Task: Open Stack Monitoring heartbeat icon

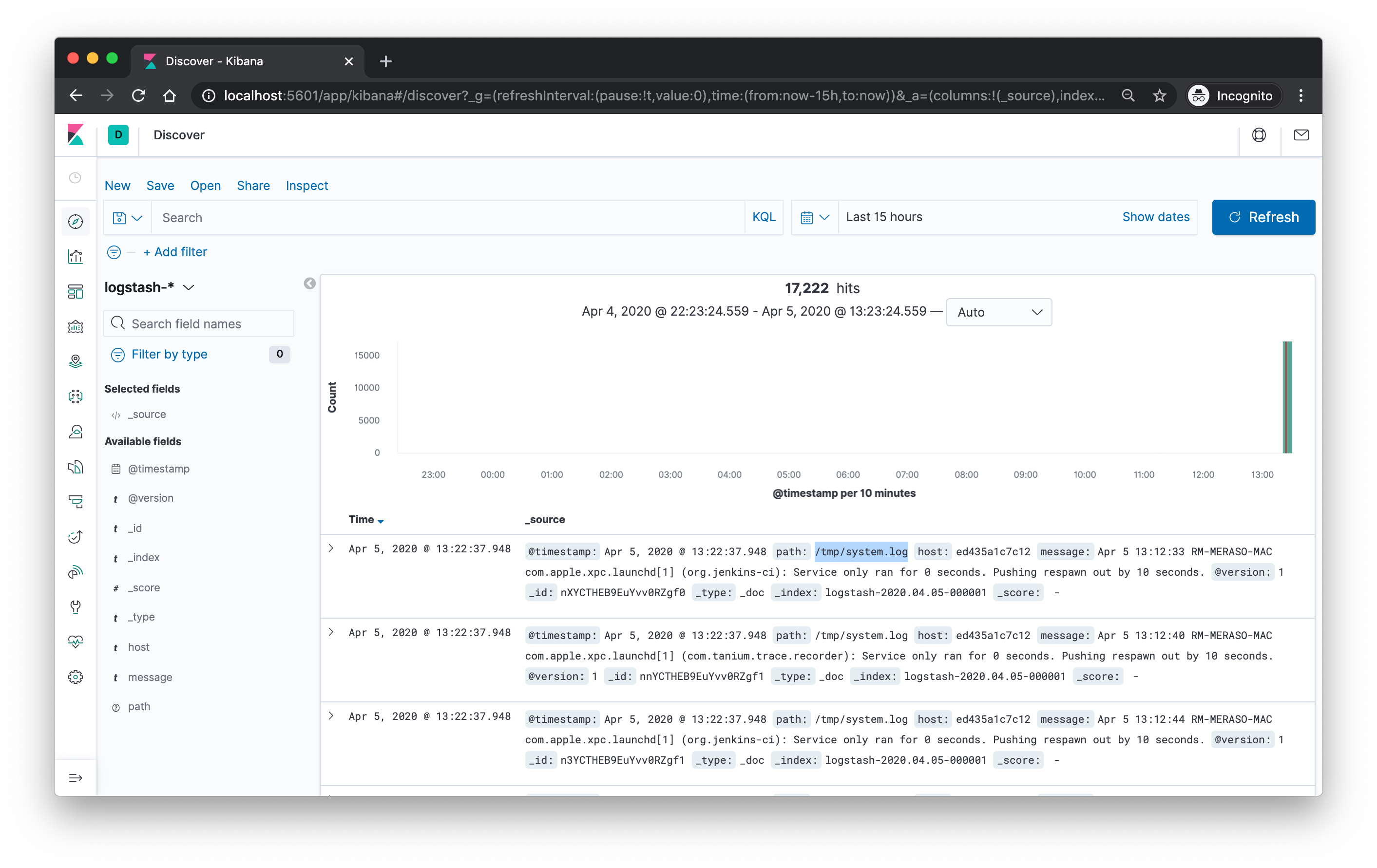Action: (x=75, y=642)
